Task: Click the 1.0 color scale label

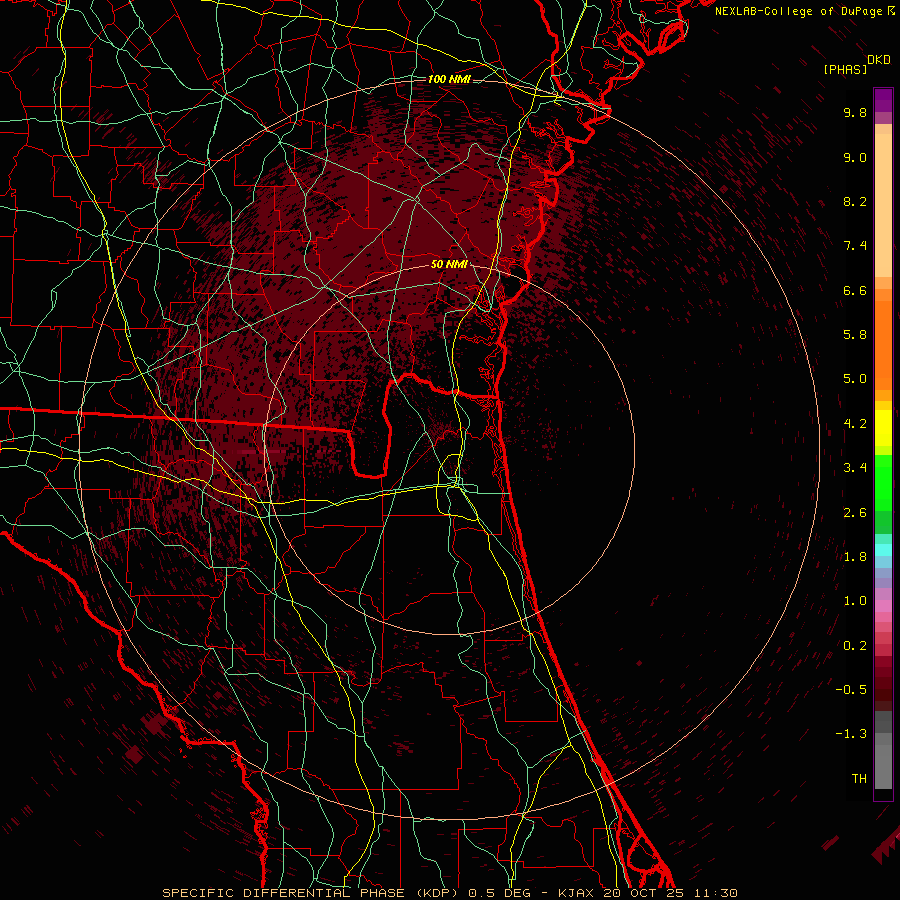Action: pos(855,601)
